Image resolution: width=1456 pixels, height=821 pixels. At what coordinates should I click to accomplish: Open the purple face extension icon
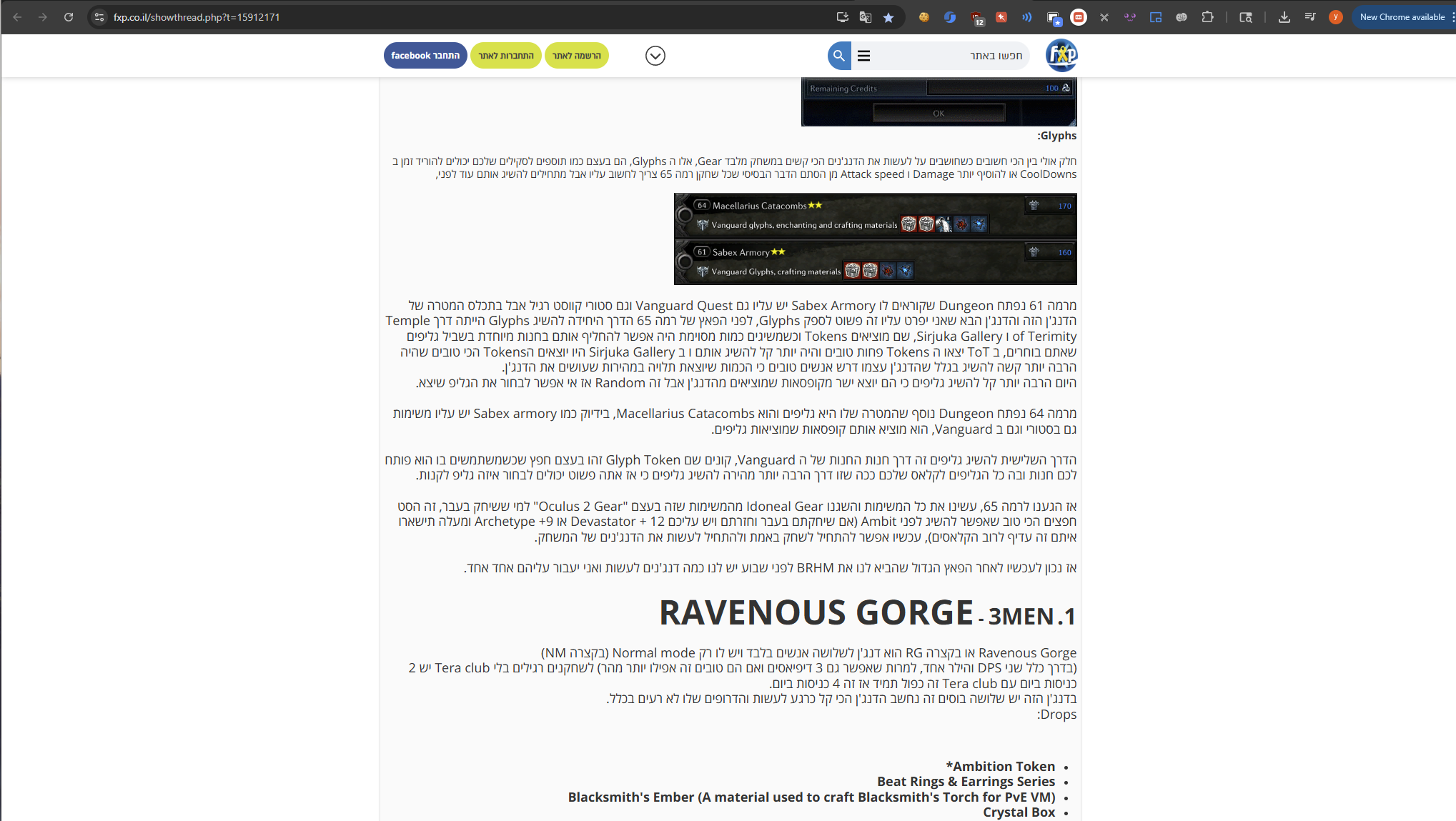(1130, 17)
